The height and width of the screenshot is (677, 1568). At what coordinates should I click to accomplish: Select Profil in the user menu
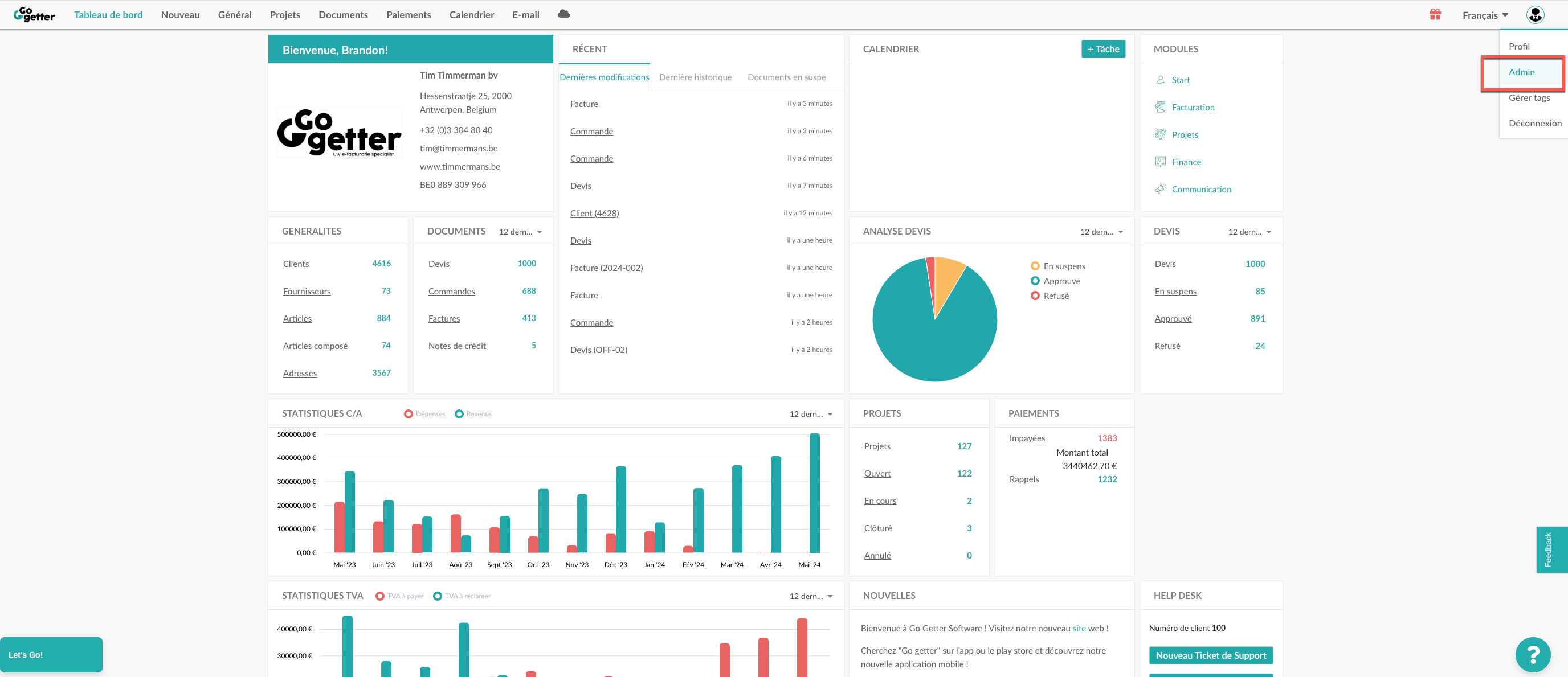point(1534,46)
